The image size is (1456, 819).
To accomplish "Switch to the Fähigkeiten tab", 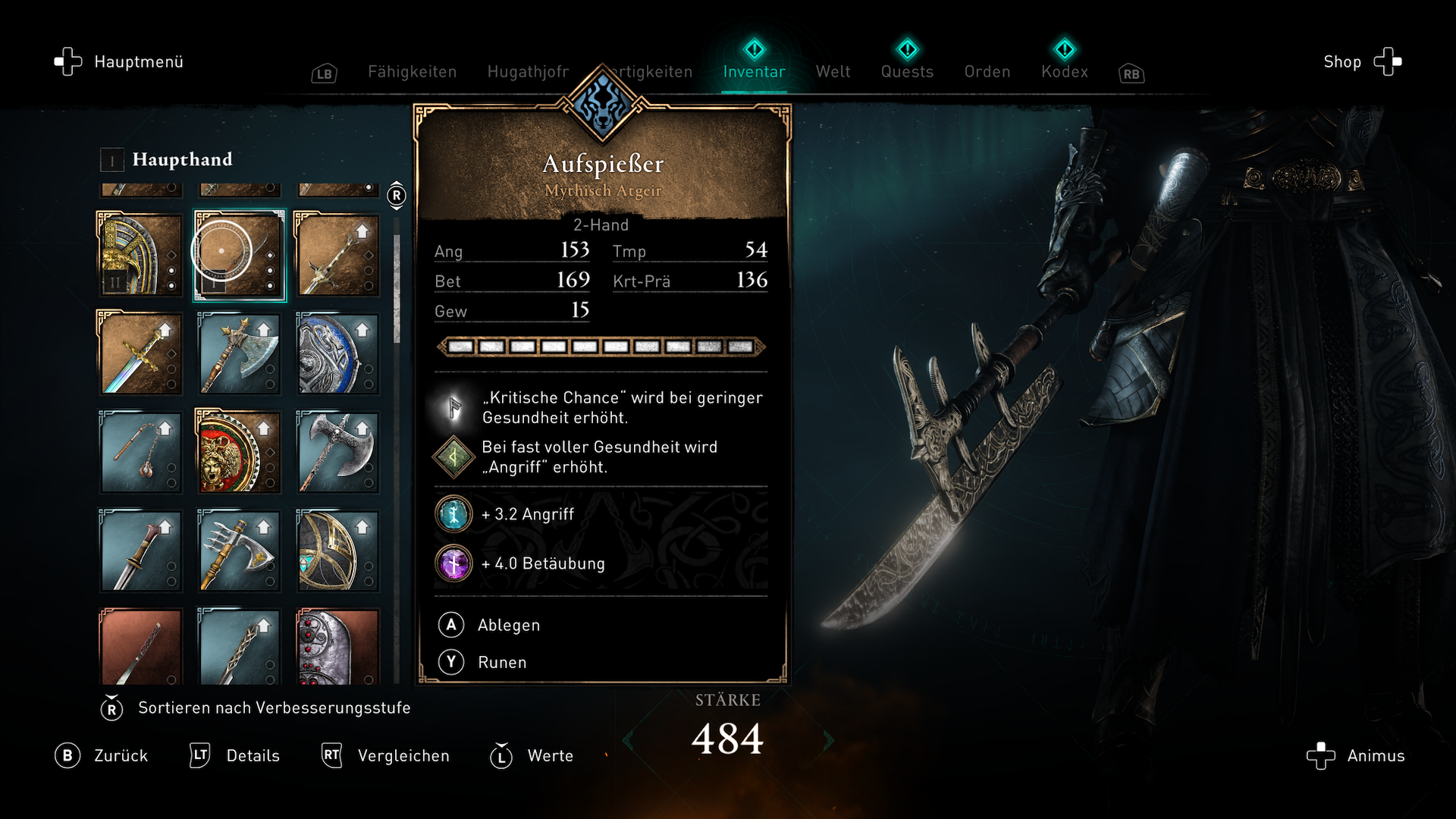I will click(412, 71).
